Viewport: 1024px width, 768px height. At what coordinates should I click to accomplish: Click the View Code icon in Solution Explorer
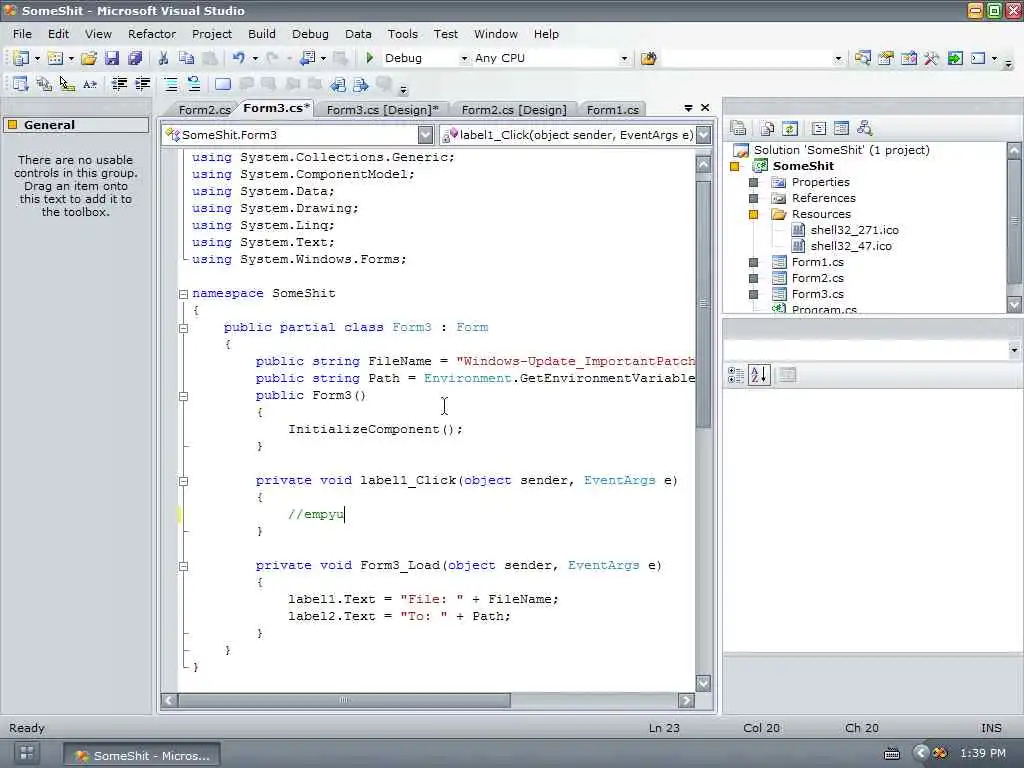pos(818,129)
